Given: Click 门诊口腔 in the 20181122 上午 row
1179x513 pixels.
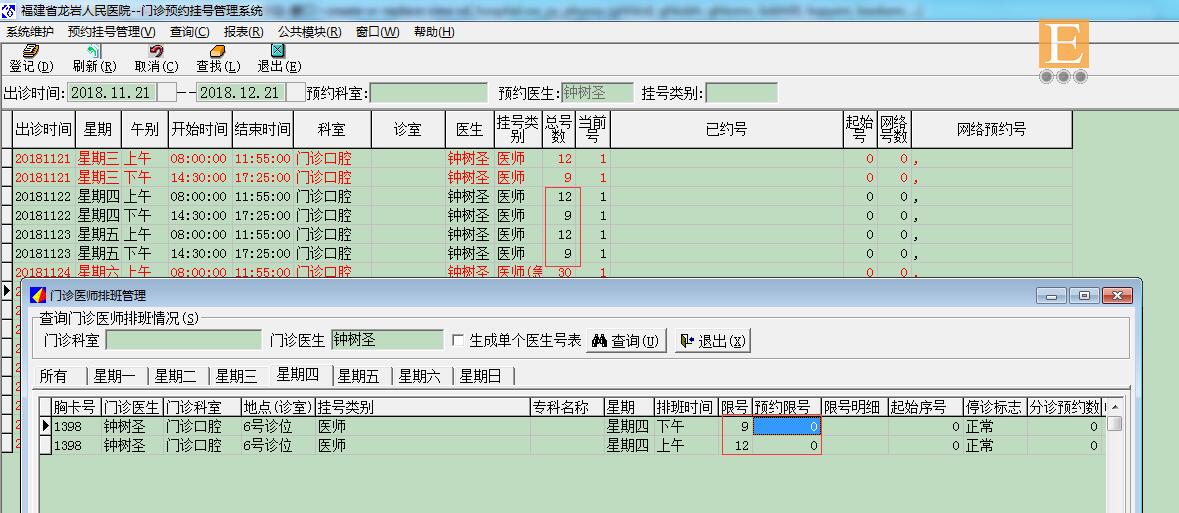Looking at the screenshot, I should [324, 196].
